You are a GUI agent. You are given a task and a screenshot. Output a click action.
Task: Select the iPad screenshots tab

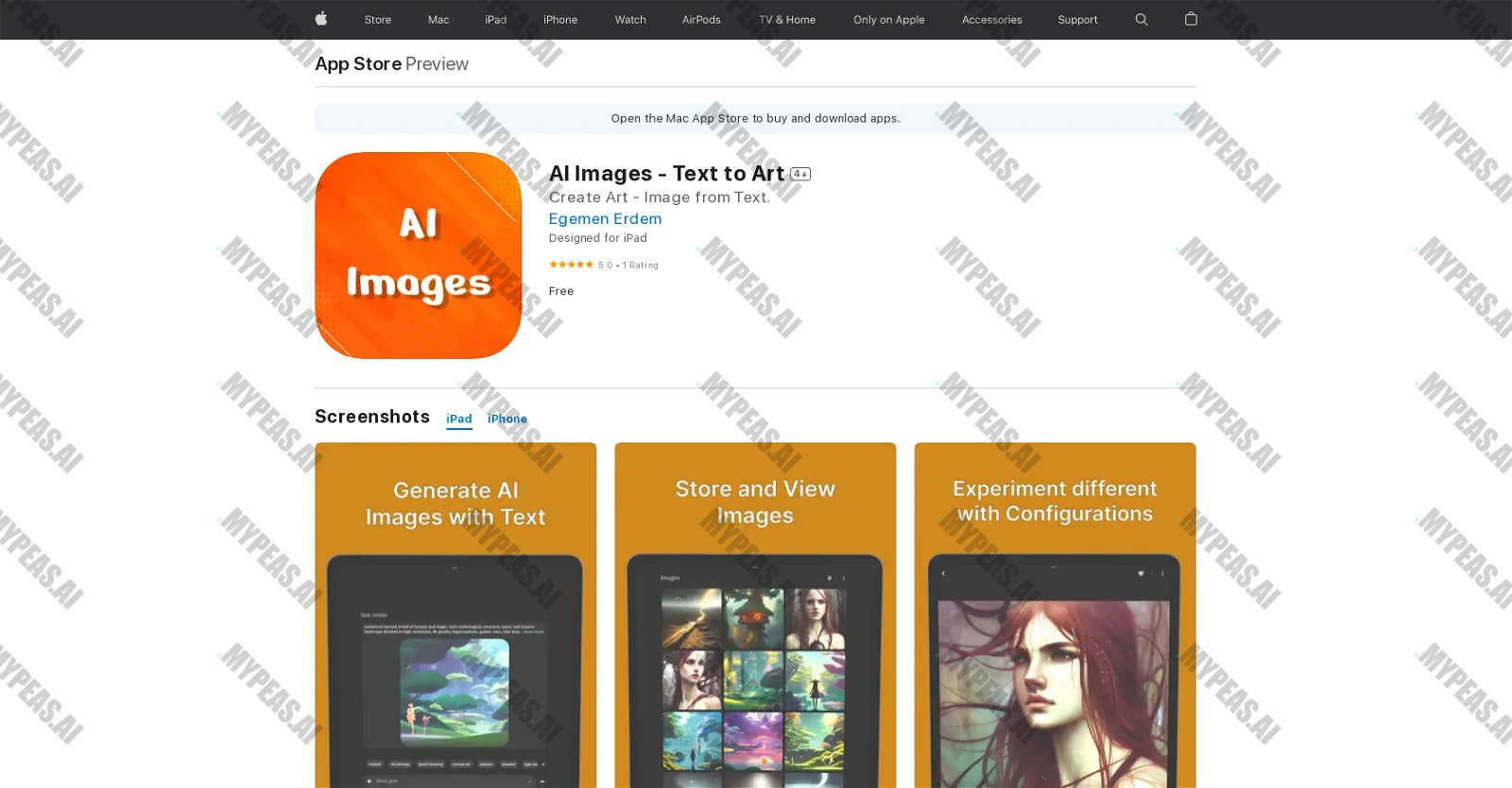[x=459, y=419]
